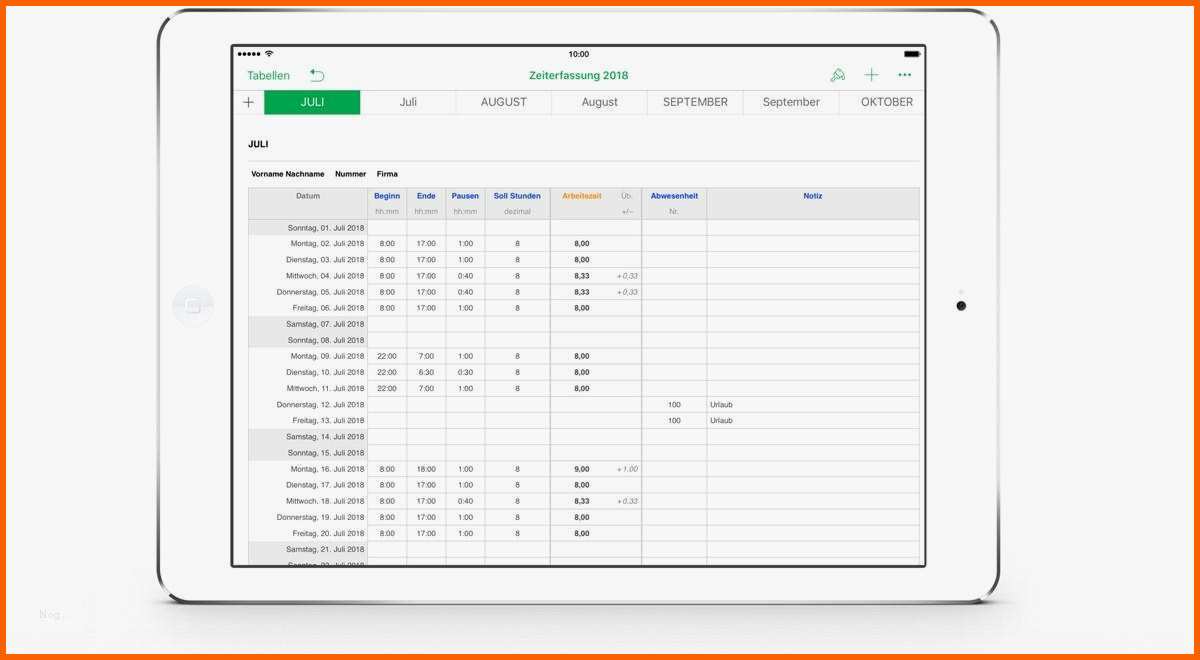Viewport: 1200px width, 660px height.
Task: Select +0,33 overtime in Mittwoch, 04. Juli row
Action: point(627,276)
